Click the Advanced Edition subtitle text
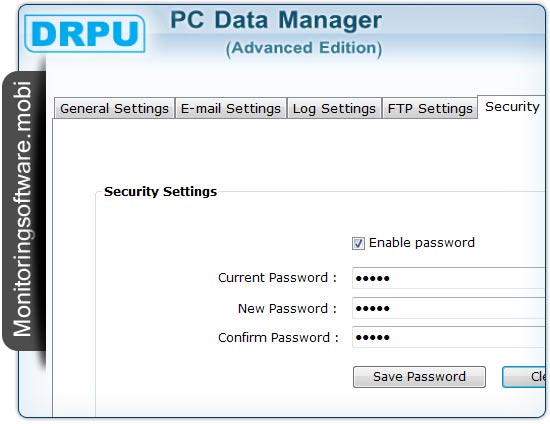 304,48
